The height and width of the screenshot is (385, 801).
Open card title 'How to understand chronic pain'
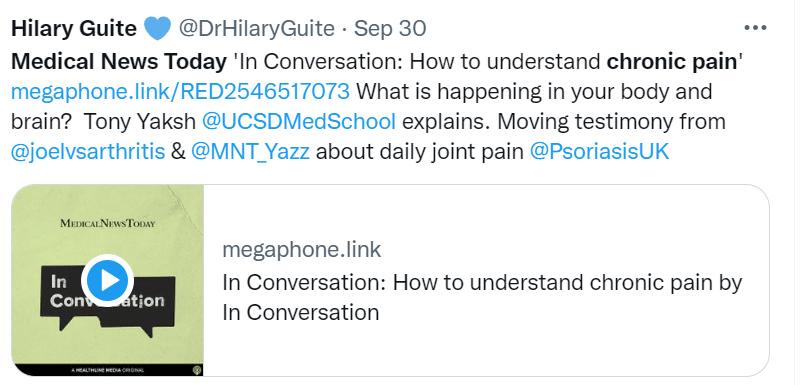[x=482, y=297]
